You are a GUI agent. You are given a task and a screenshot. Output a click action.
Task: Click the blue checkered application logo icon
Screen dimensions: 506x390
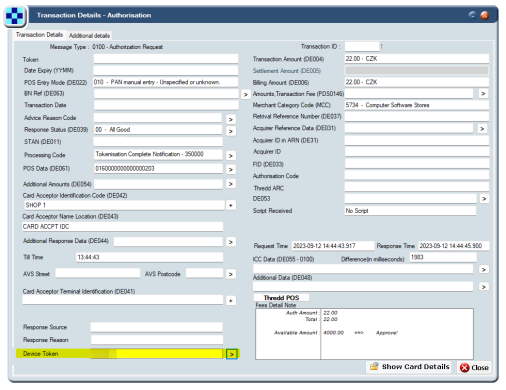click(15, 16)
